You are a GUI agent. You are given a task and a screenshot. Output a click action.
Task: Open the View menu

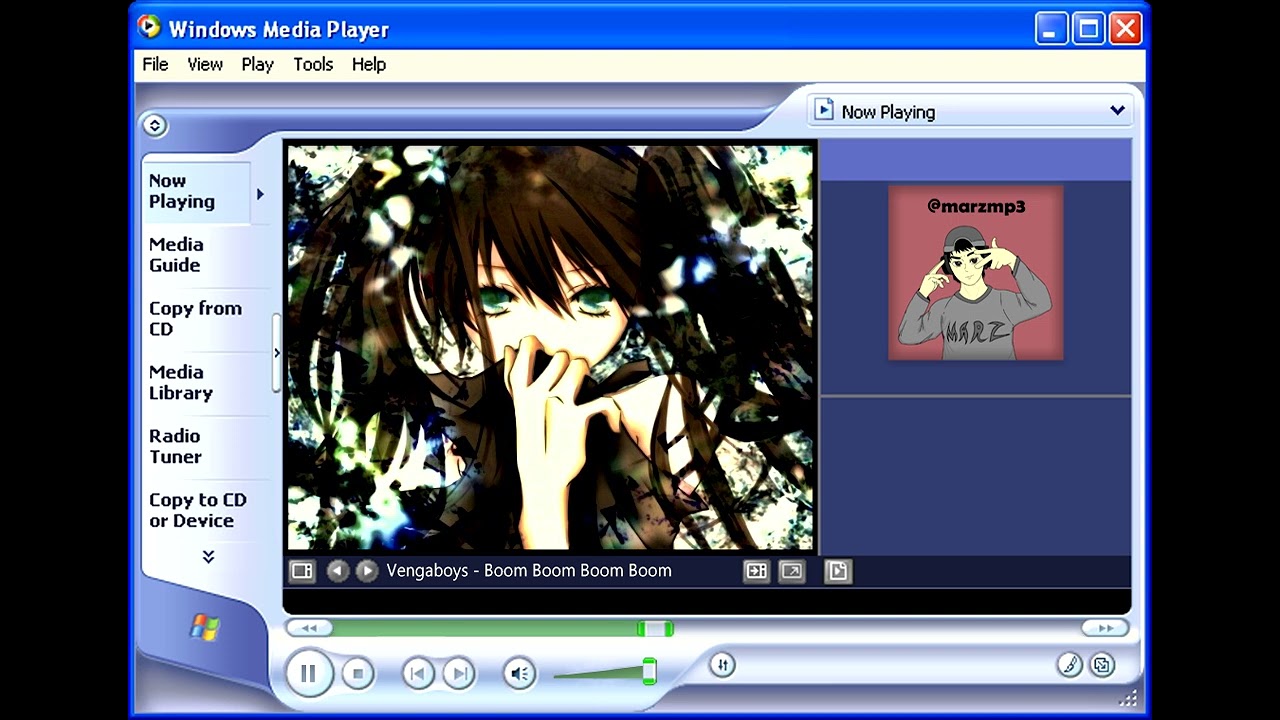pyautogui.click(x=205, y=64)
